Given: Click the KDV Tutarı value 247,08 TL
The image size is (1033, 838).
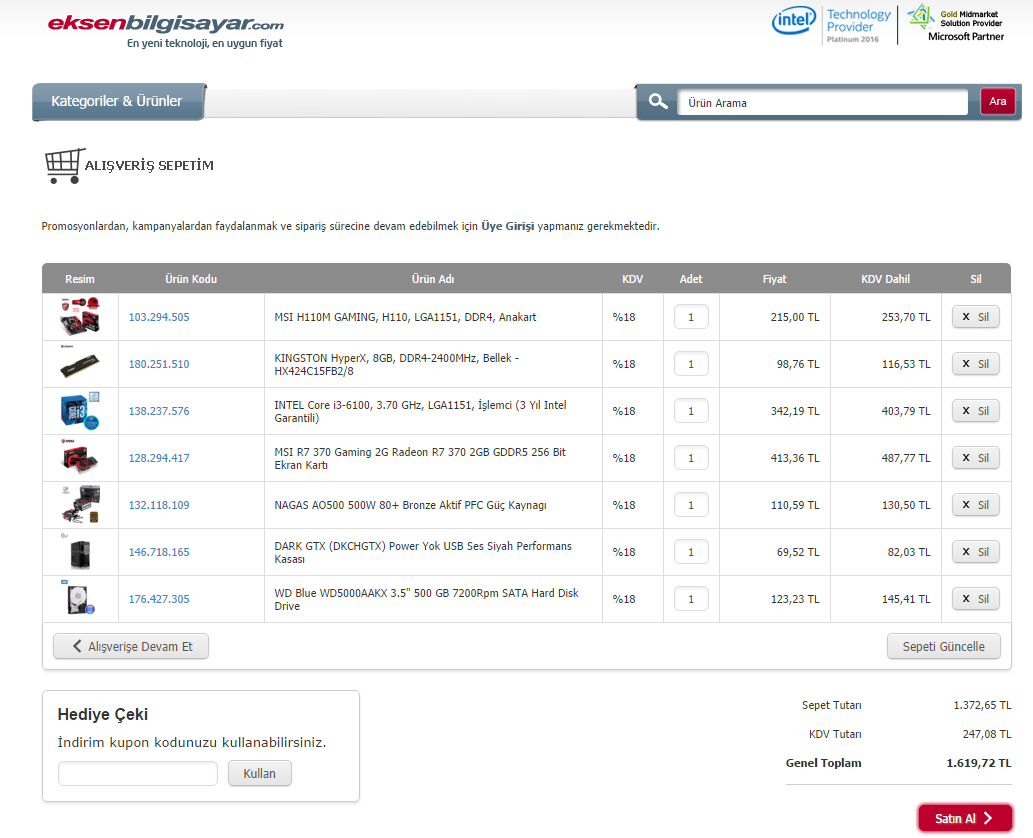Looking at the screenshot, I should point(987,734).
